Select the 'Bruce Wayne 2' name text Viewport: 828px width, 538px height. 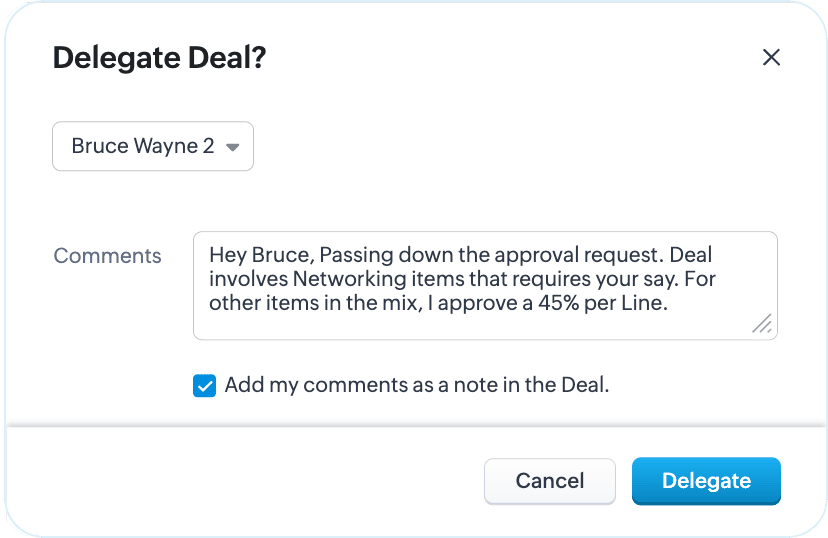click(x=143, y=146)
